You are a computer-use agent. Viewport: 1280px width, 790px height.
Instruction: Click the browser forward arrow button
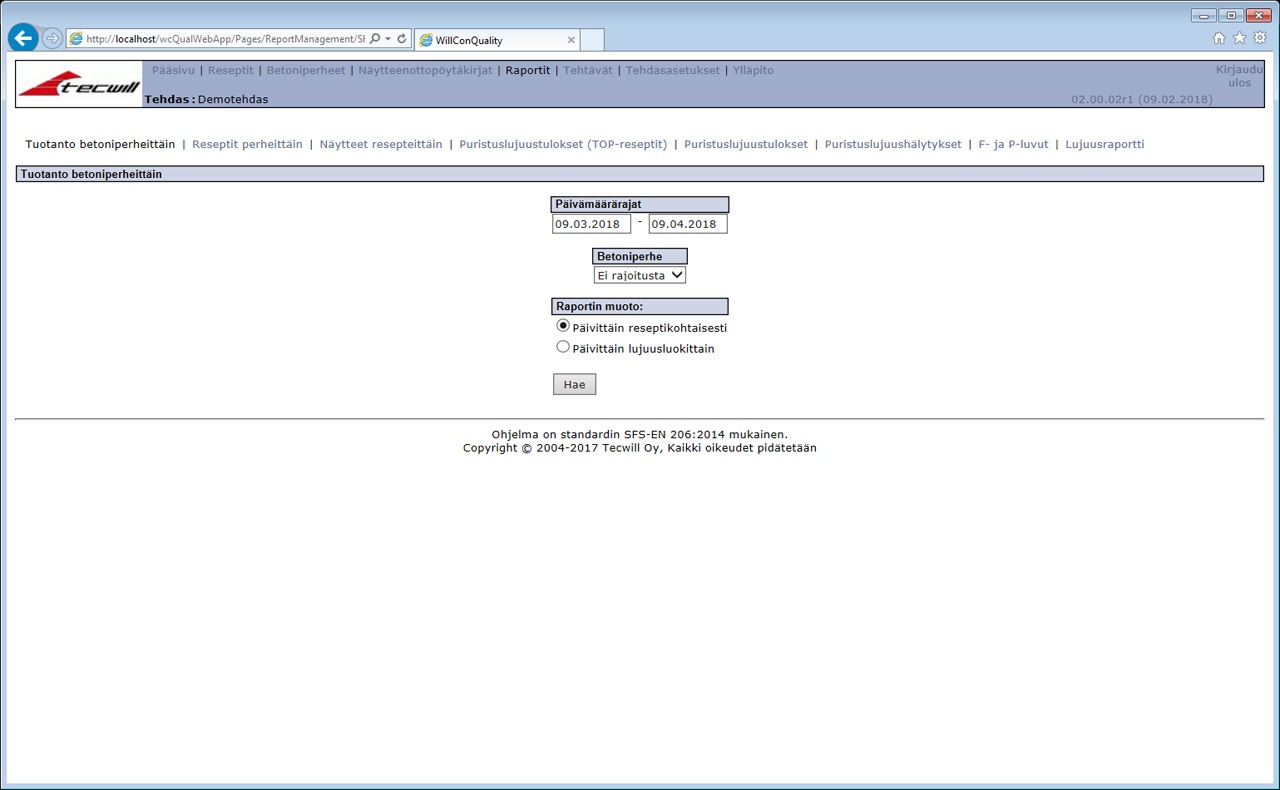pyautogui.click(x=52, y=39)
